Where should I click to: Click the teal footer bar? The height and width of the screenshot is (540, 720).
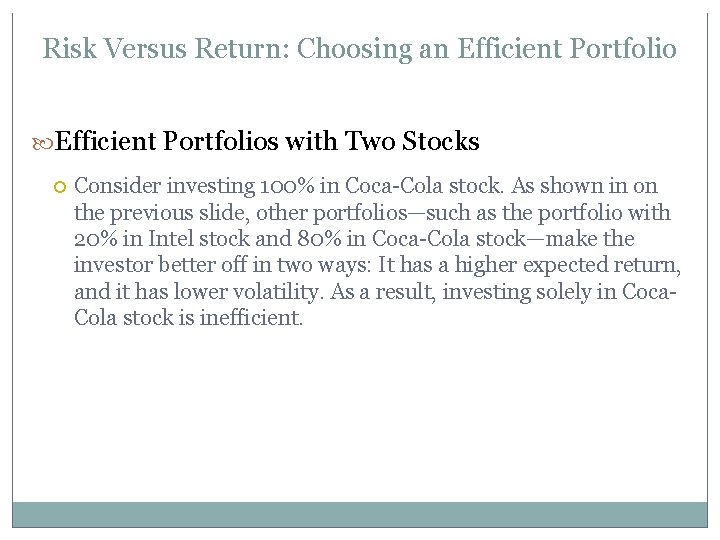point(360,514)
